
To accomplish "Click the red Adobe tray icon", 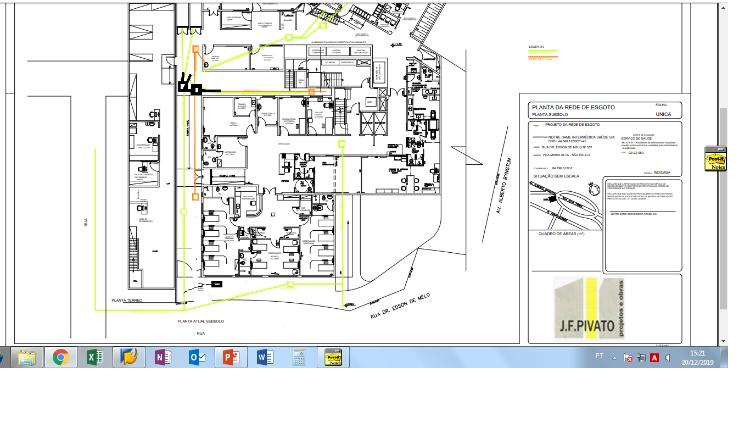I will pos(655,357).
